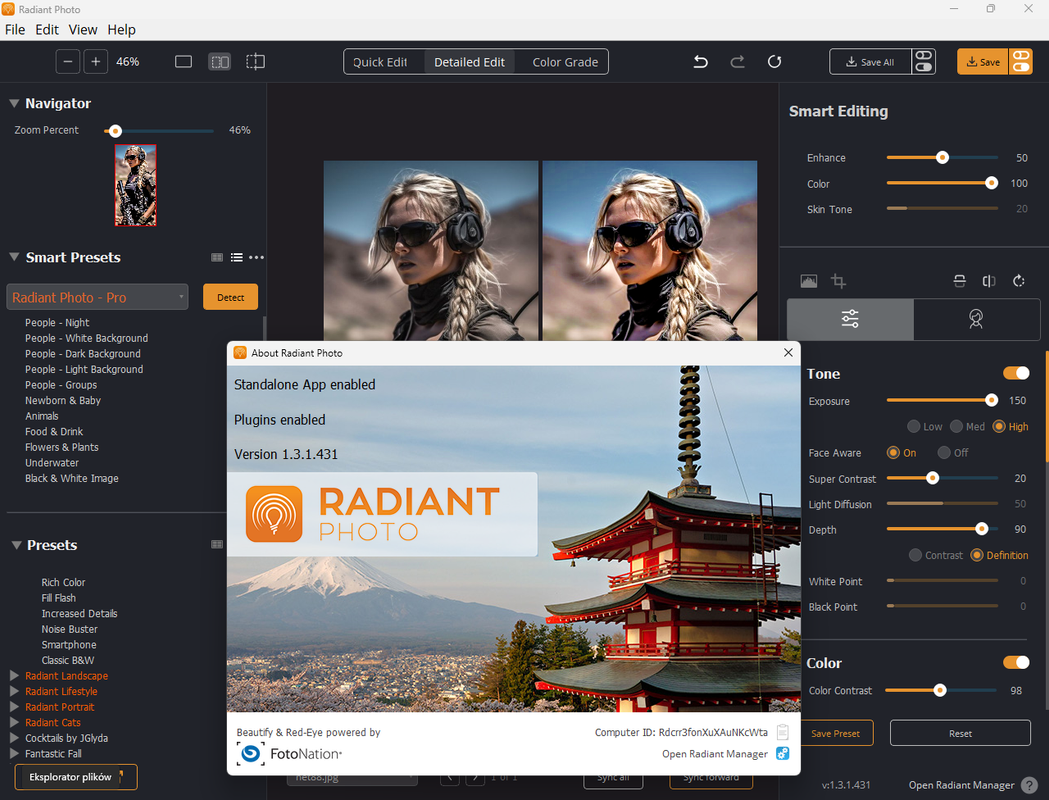Viewport: 1049px width, 800px height.
Task: Click the zoom out minus button
Action: pos(68,62)
